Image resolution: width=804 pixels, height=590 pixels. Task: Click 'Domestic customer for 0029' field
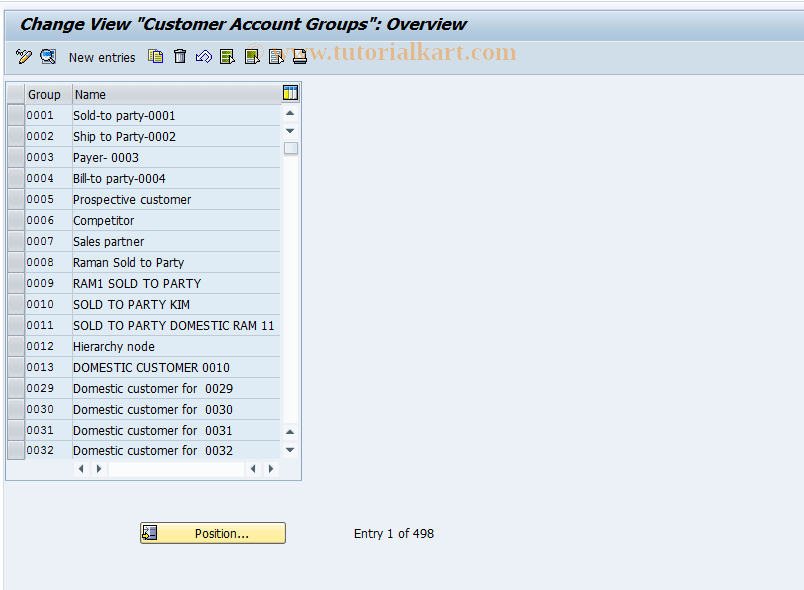(176, 389)
